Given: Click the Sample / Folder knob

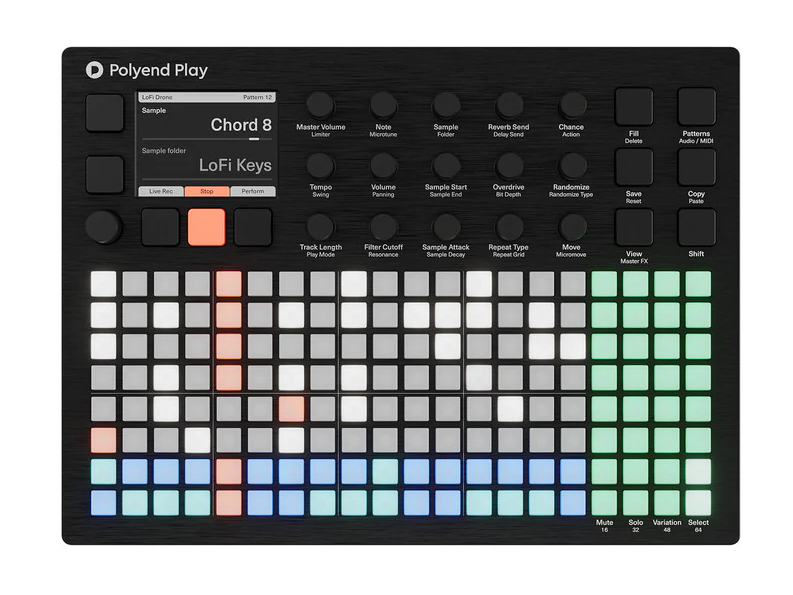Looking at the screenshot, I should click(446, 105).
